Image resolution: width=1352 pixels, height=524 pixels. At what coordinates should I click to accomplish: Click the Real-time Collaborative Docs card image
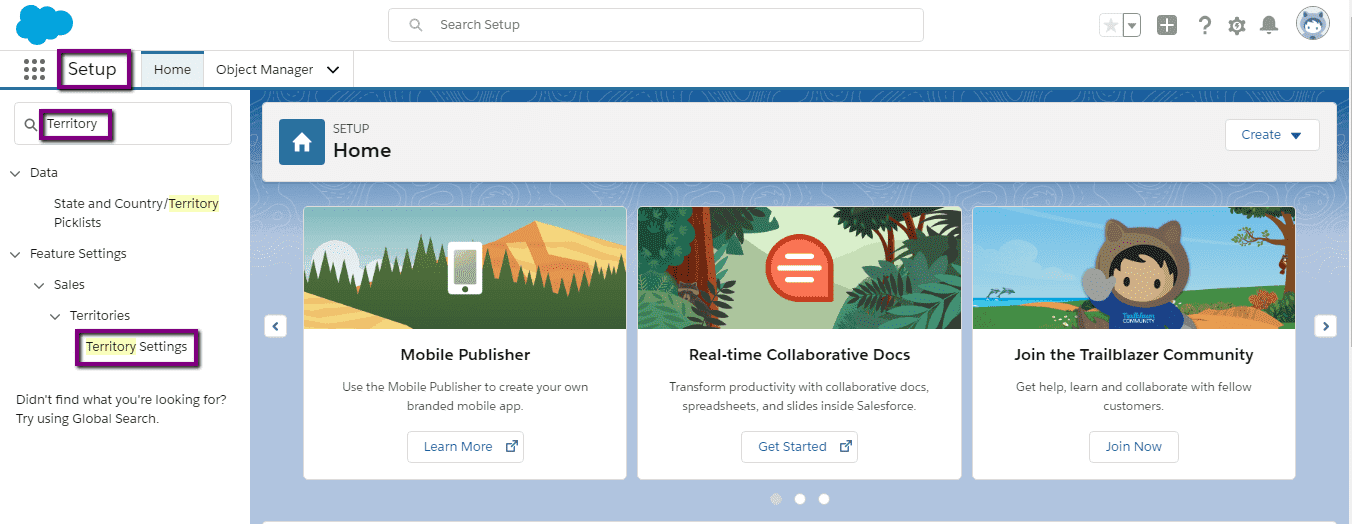[x=799, y=268]
